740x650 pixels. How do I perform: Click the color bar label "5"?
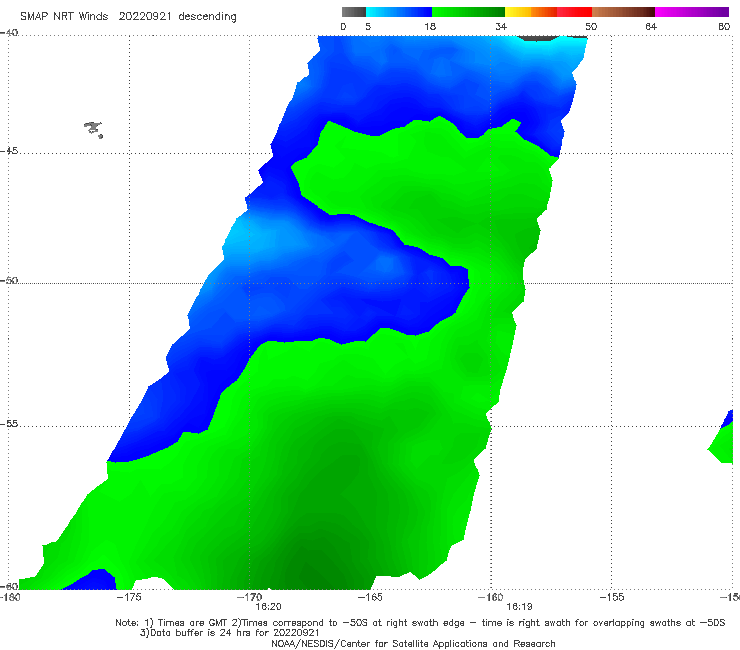pyautogui.click(x=368, y=27)
